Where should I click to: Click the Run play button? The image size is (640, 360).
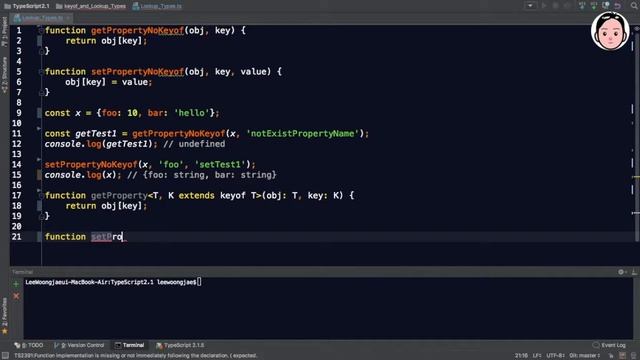[544, 6]
